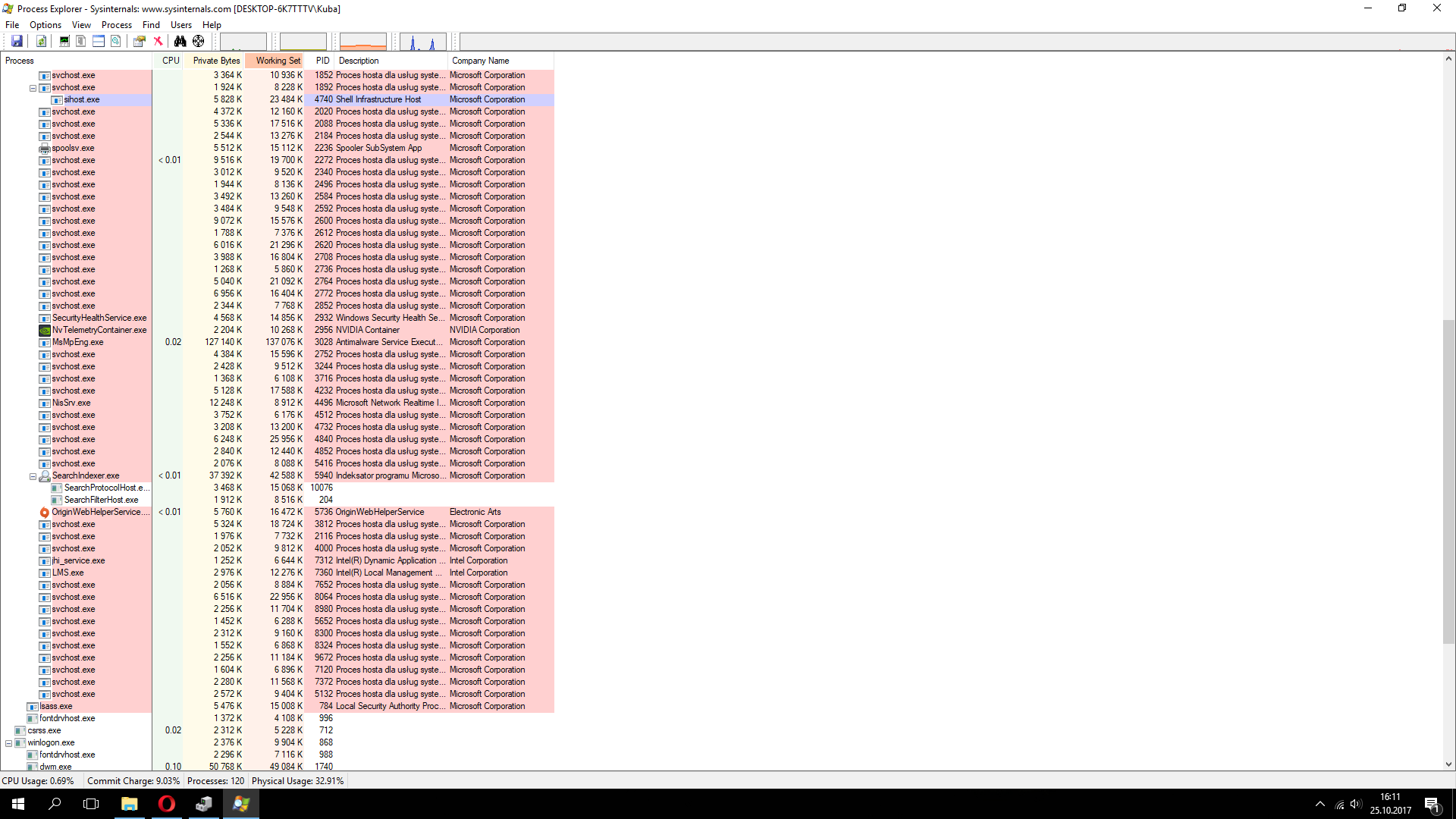Sort by the Private Bytes column header
The image size is (1456, 819).
tap(214, 61)
